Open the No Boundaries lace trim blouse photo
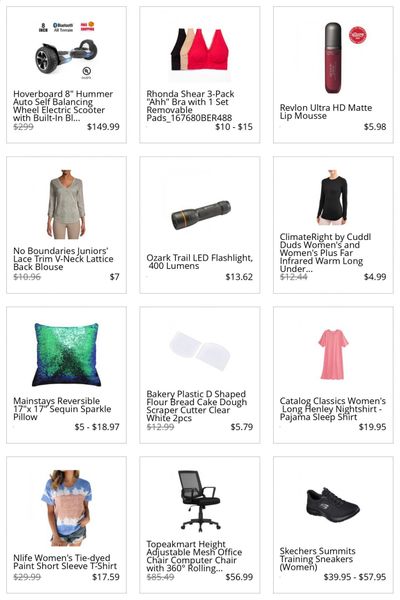Viewport: 400px width, 600px height. point(67,204)
